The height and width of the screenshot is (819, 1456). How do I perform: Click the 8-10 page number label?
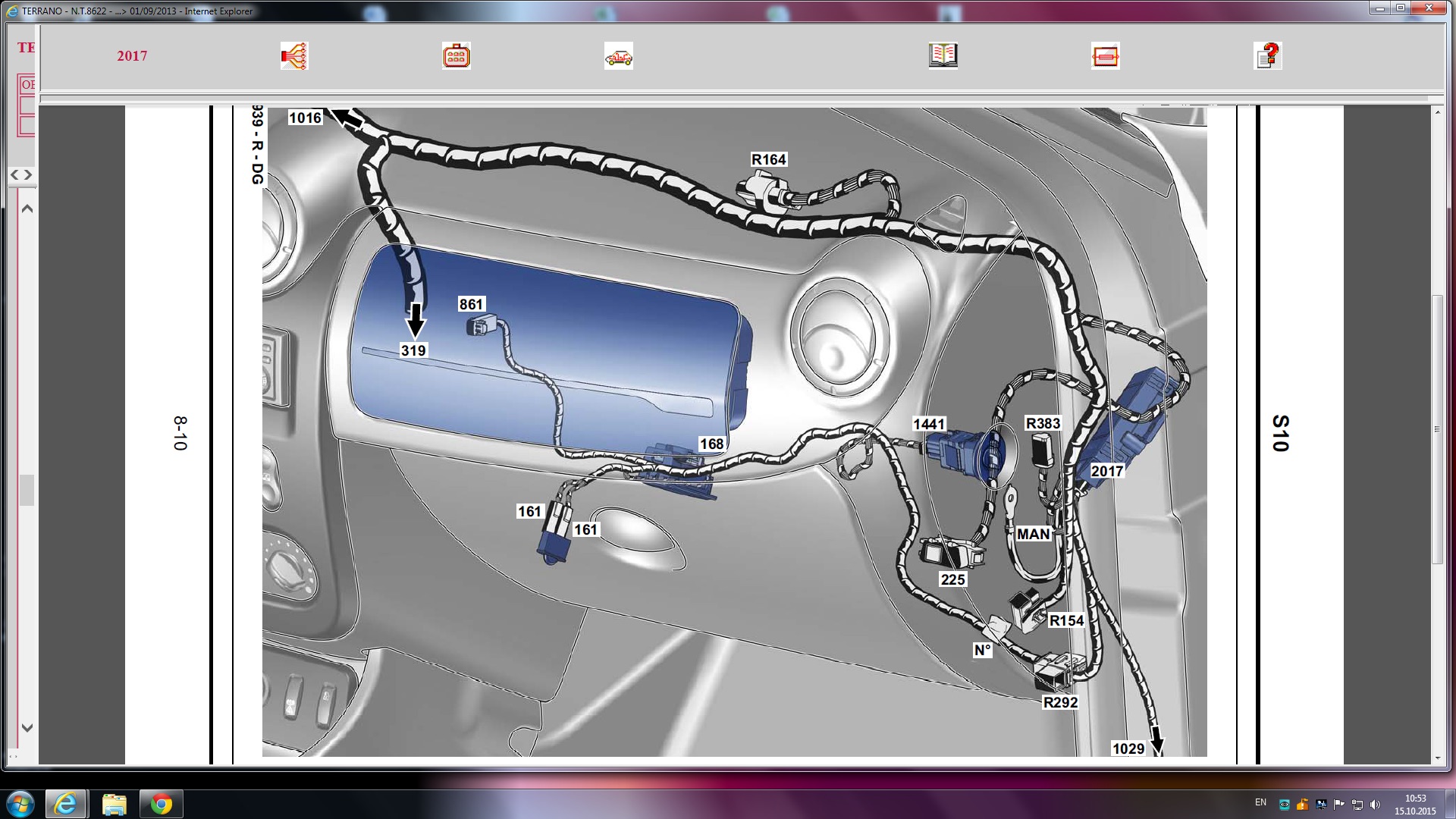pyautogui.click(x=180, y=433)
